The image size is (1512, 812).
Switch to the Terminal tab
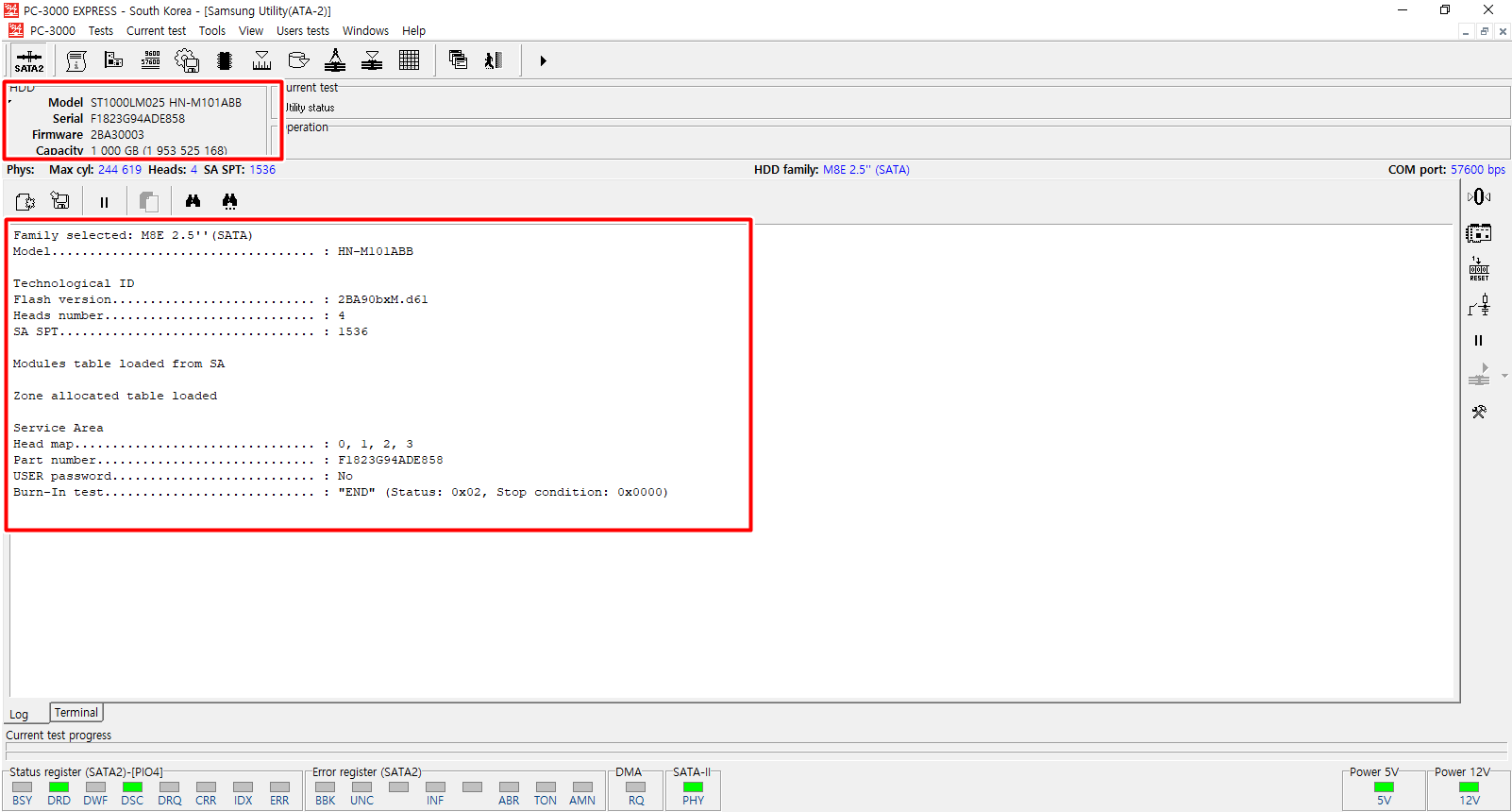click(x=76, y=713)
